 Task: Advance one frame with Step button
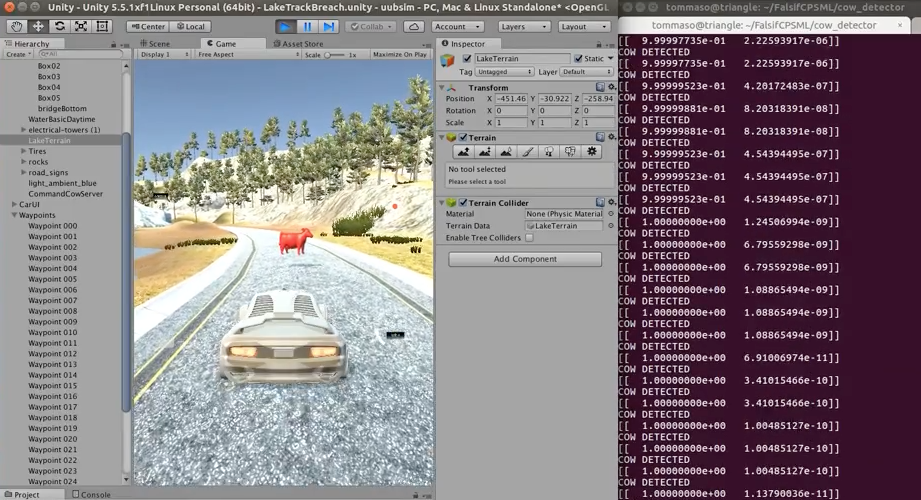point(329,26)
